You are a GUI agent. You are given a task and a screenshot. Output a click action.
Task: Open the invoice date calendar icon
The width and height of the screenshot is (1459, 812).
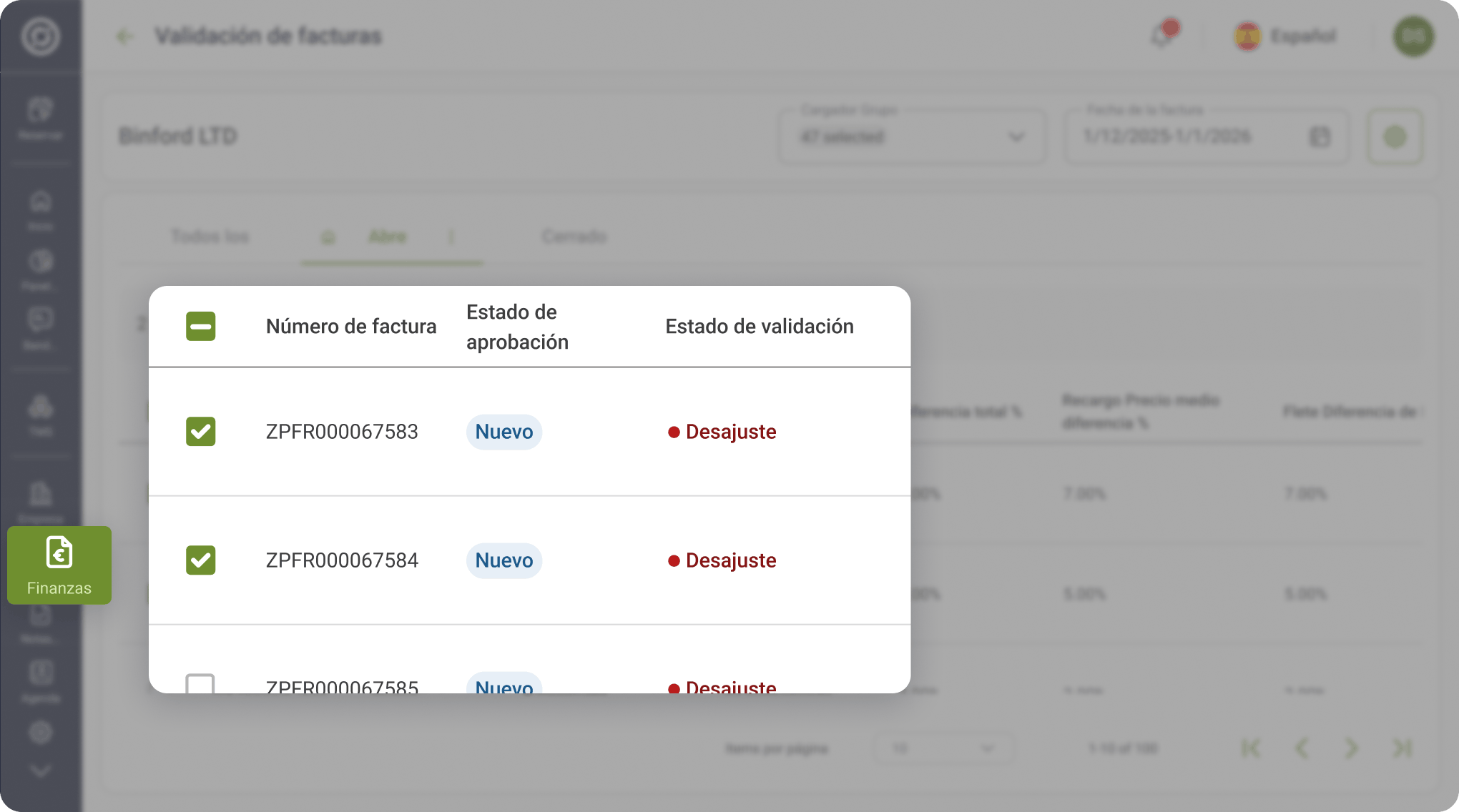(x=1320, y=137)
